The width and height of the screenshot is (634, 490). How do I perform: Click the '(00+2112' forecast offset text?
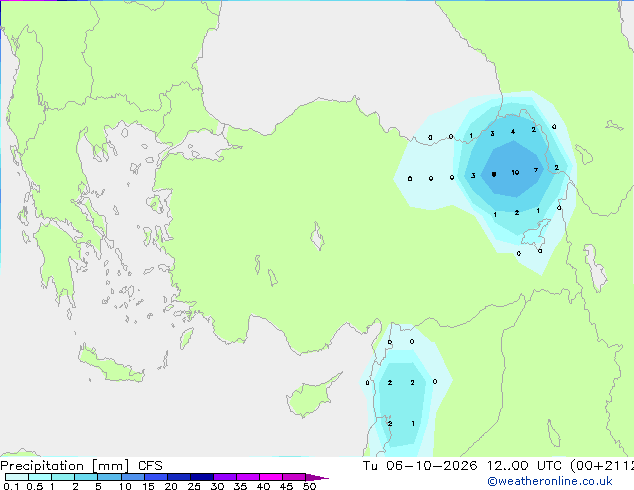[602, 466]
